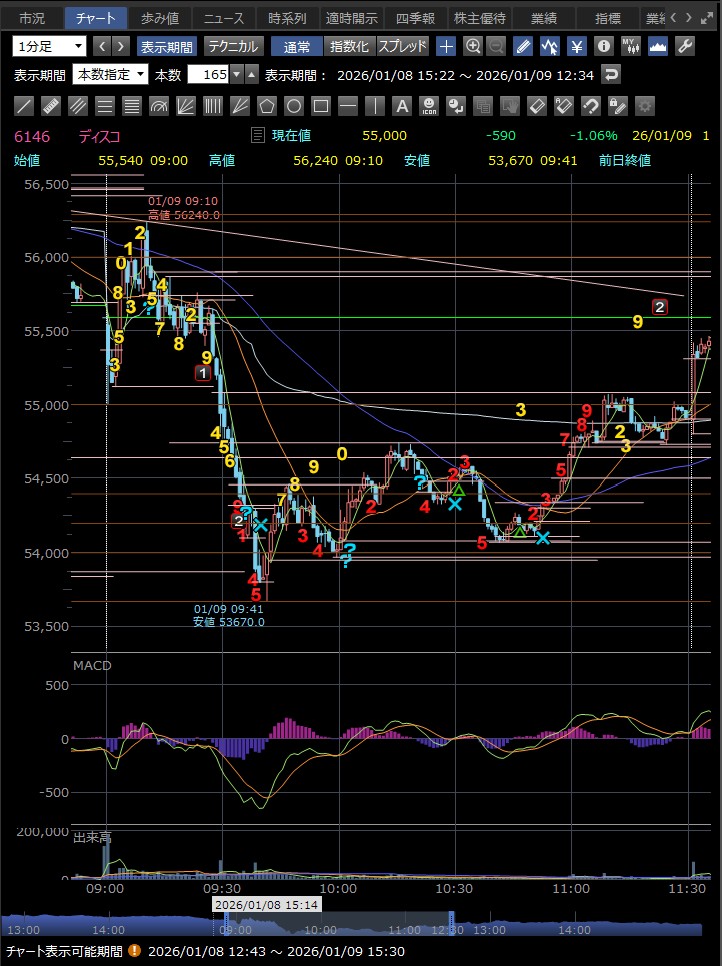Click the crosshair plus icon
Image resolution: width=722 pixels, height=966 pixels.
pyautogui.click(x=446, y=46)
